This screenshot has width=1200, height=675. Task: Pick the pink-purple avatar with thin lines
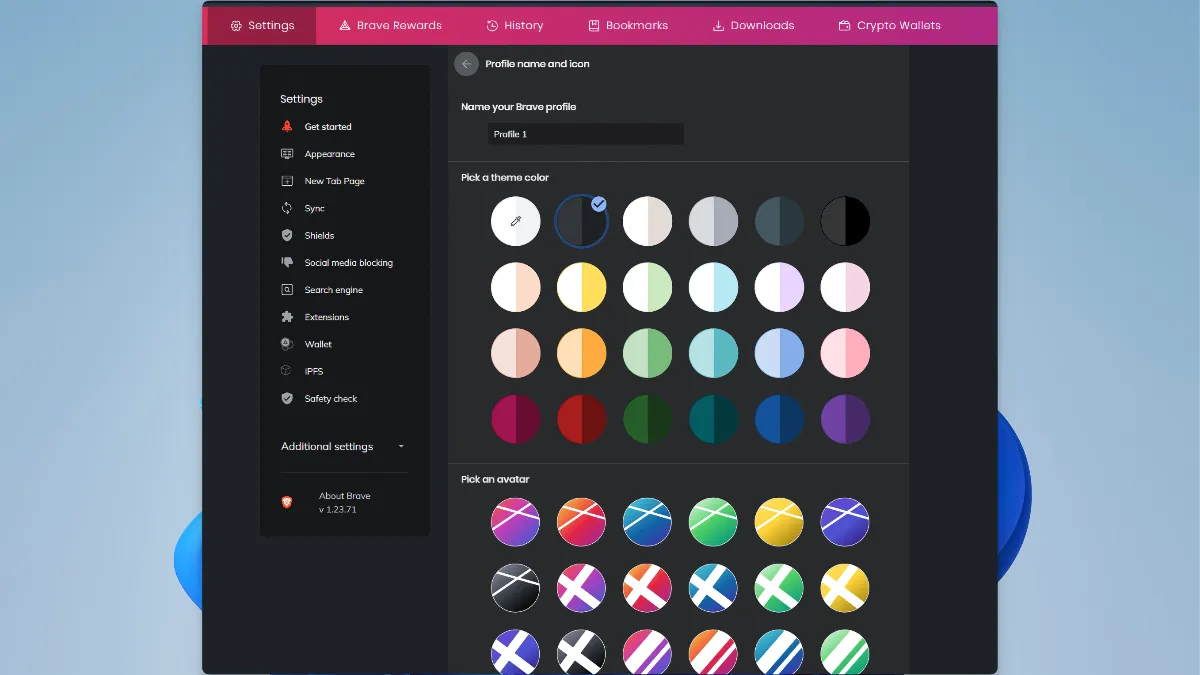point(516,522)
